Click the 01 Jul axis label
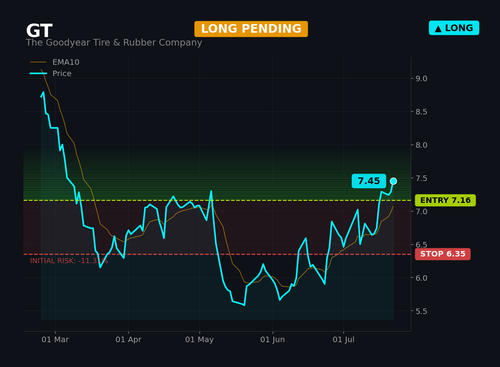 pyautogui.click(x=343, y=340)
